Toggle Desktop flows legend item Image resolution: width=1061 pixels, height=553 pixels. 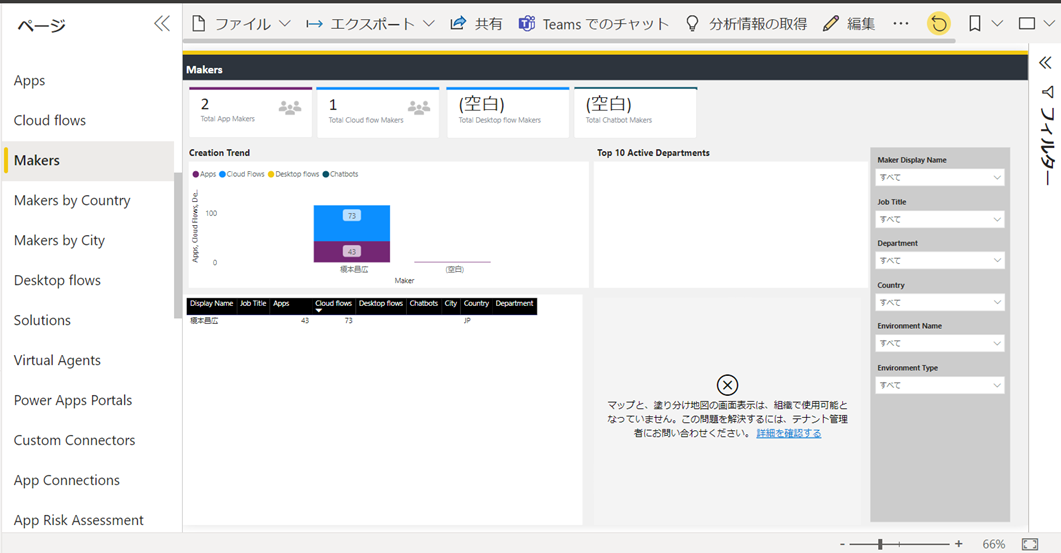pos(294,174)
